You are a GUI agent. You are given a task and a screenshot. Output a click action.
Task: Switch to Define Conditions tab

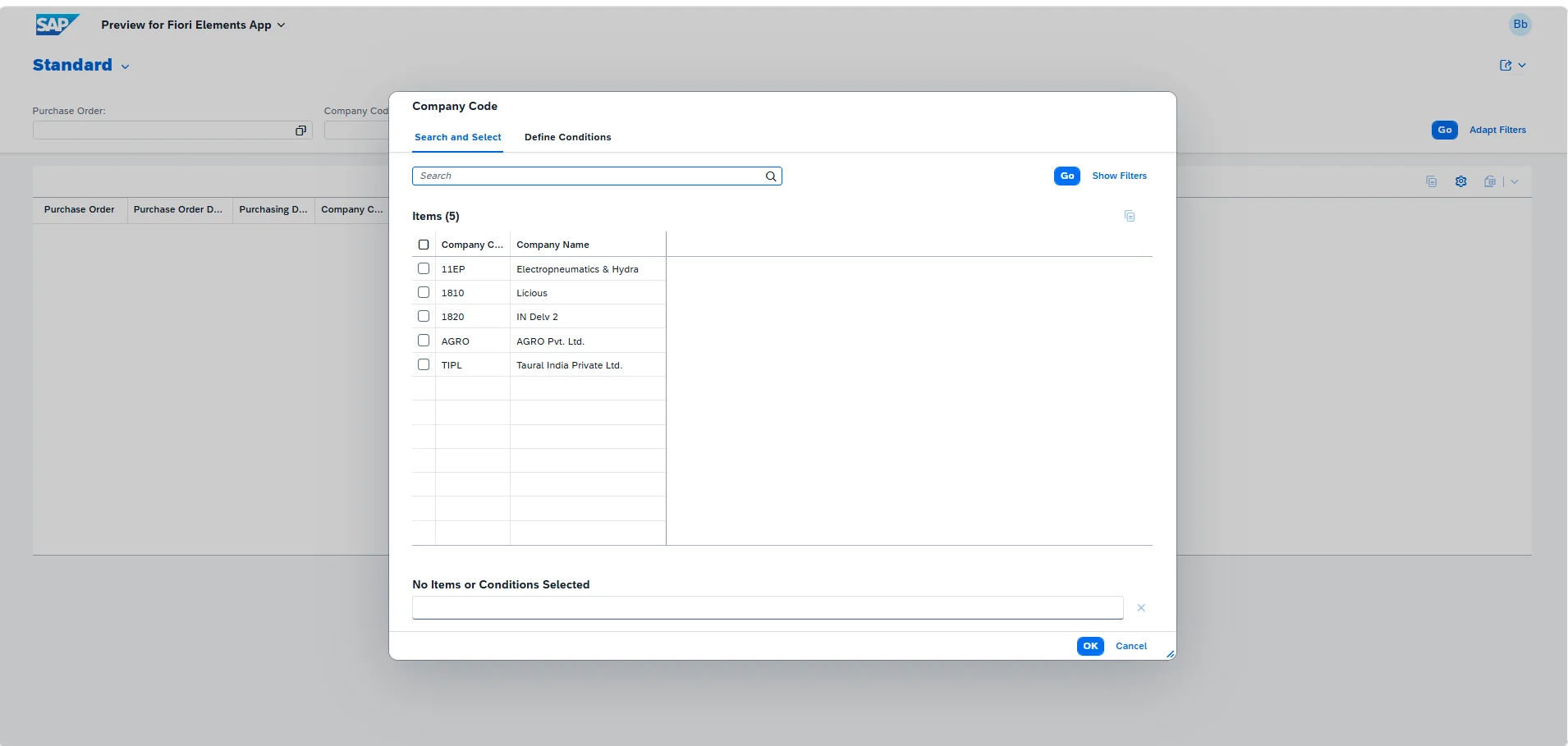point(567,137)
